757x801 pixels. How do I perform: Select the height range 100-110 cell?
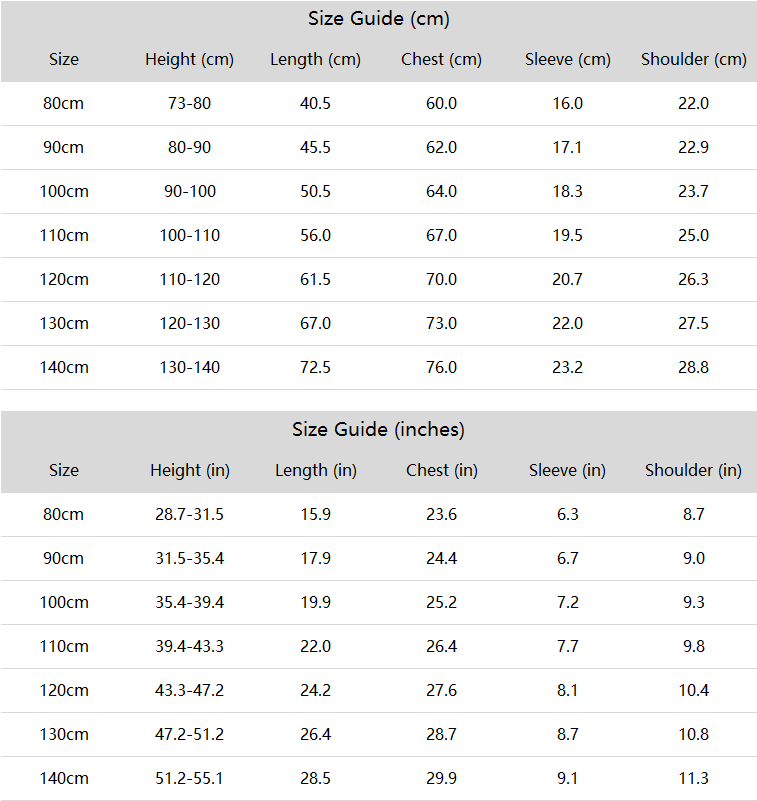(x=190, y=235)
